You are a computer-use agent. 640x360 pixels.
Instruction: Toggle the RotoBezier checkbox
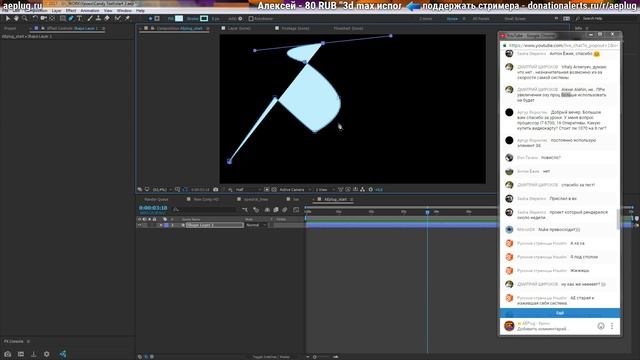point(251,19)
